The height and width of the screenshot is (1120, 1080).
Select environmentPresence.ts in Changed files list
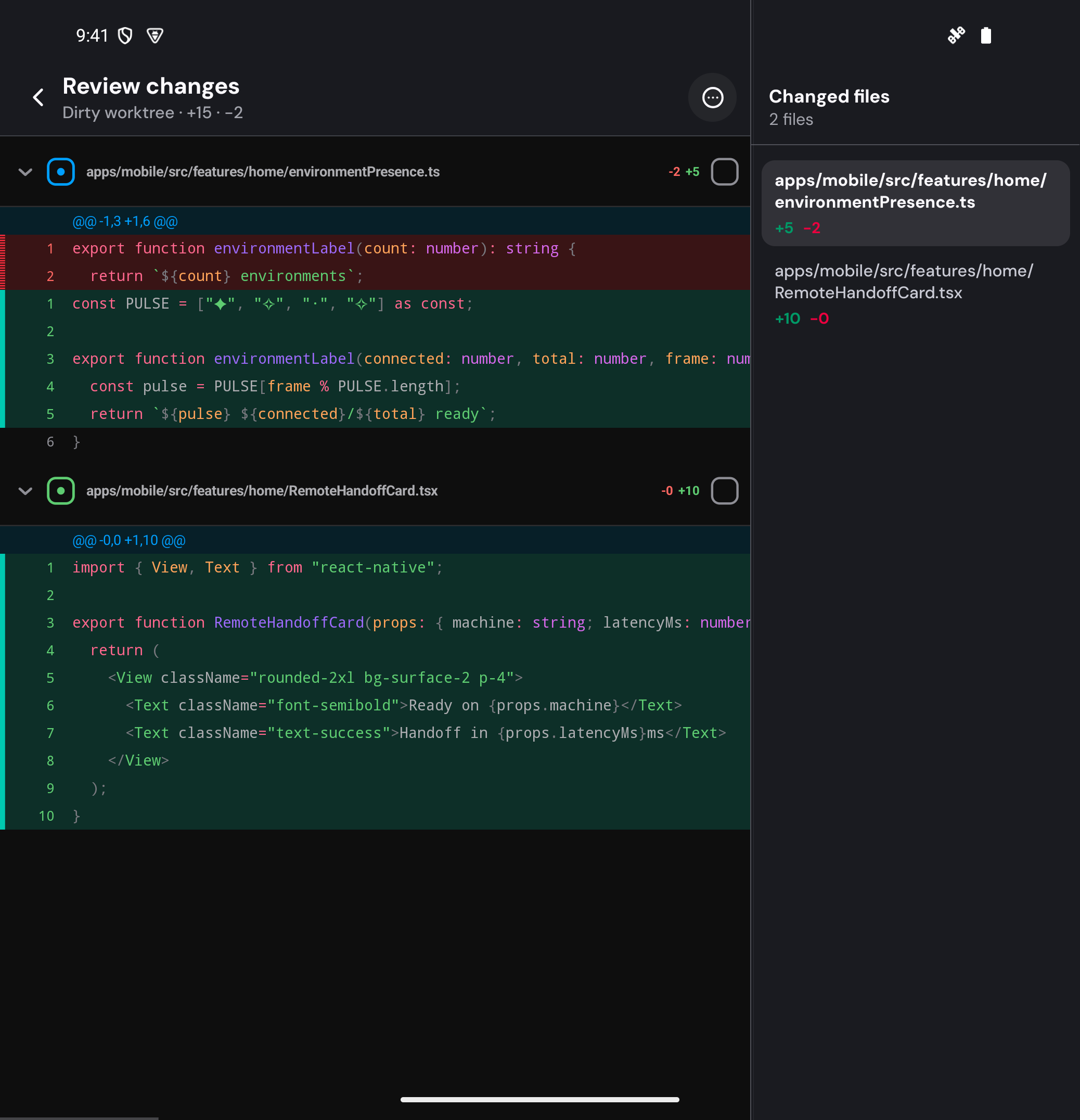click(916, 203)
